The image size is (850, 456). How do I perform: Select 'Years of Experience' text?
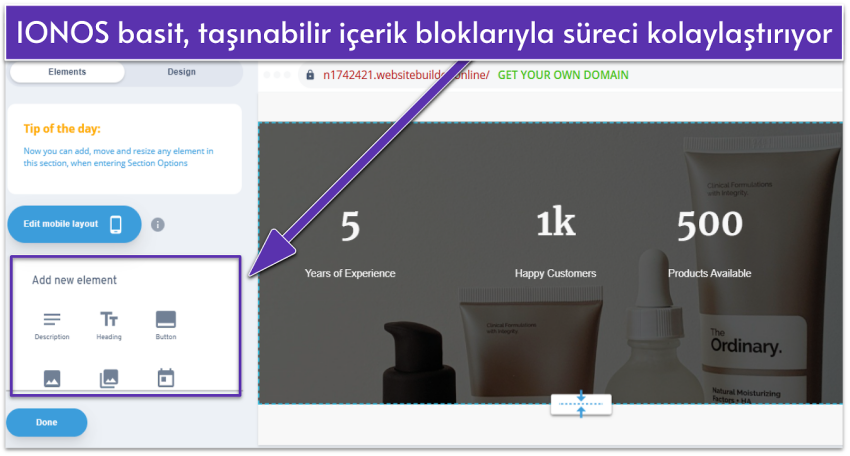(x=350, y=273)
